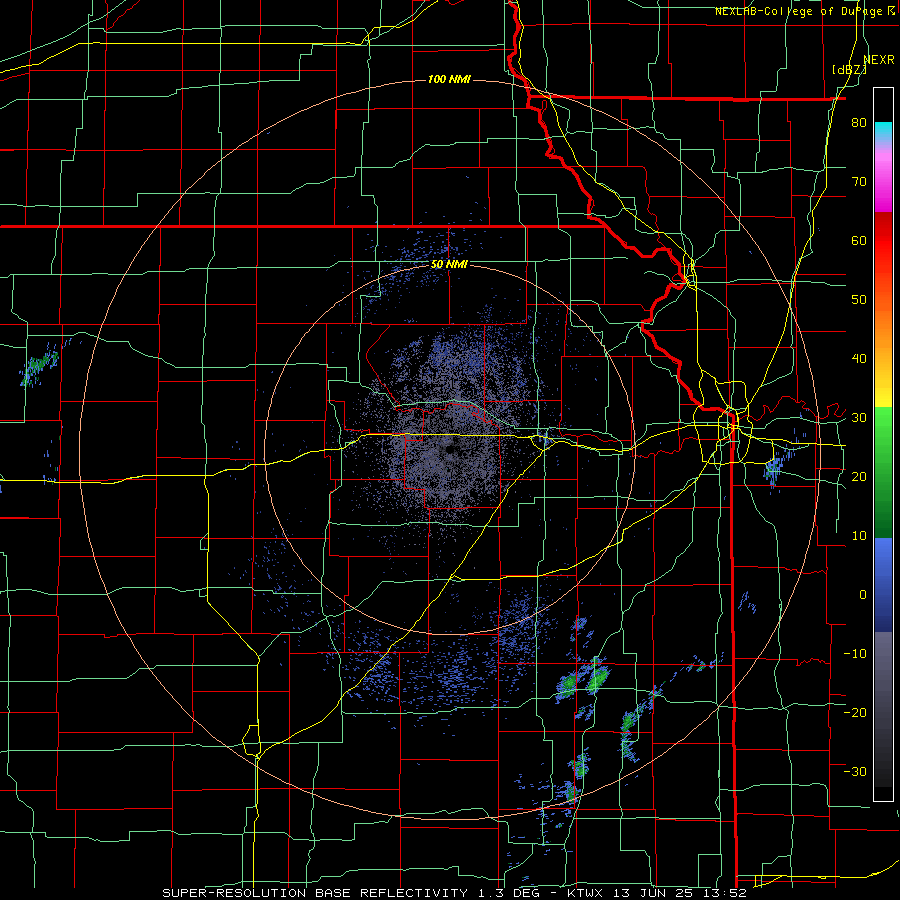Click the magenta band of the reflectivity color bar
Image resolution: width=900 pixels, height=900 pixels.
(883, 182)
